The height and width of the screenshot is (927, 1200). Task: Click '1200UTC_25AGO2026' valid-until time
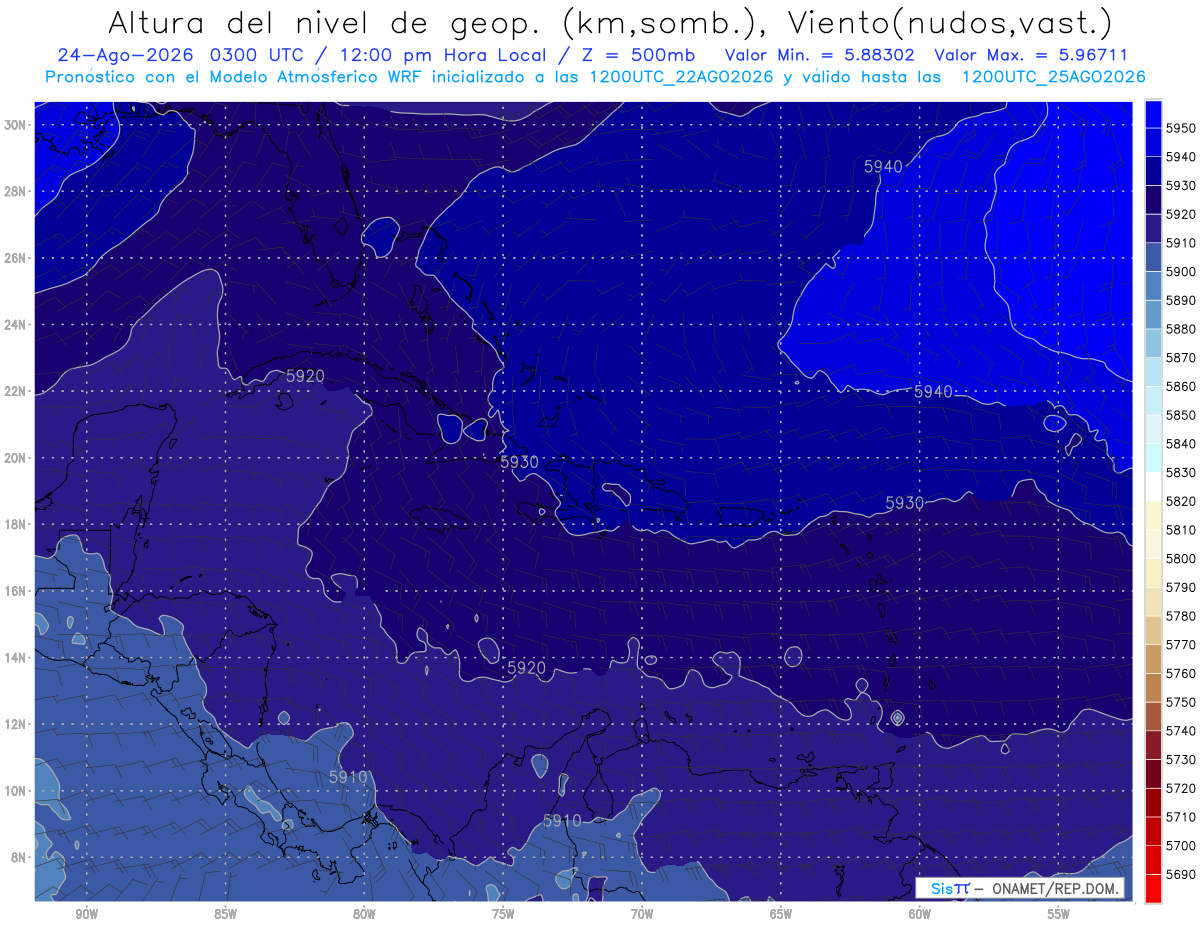pyautogui.click(x=1053, y=77)
